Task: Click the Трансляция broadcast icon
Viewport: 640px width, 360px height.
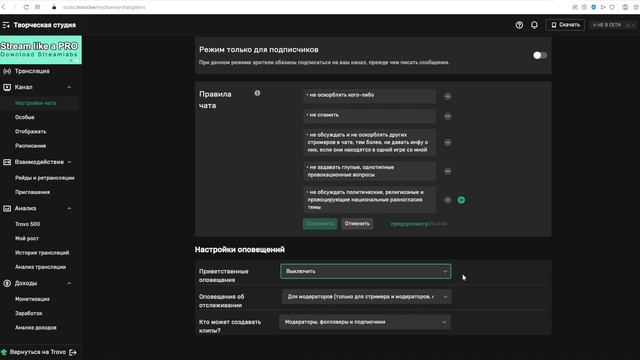Action: click(7, 71)
